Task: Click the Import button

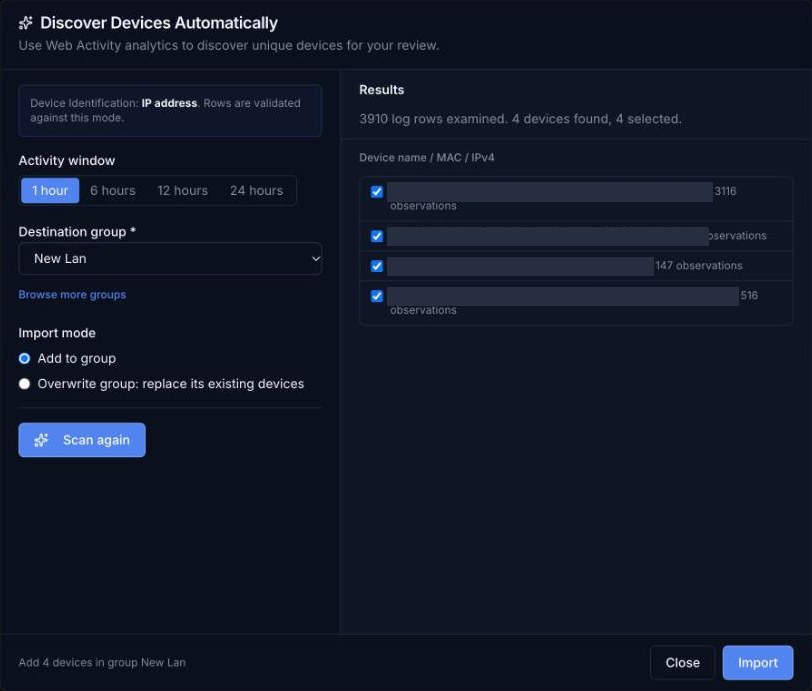Action: pyautogui.click(x=758, y=663)
